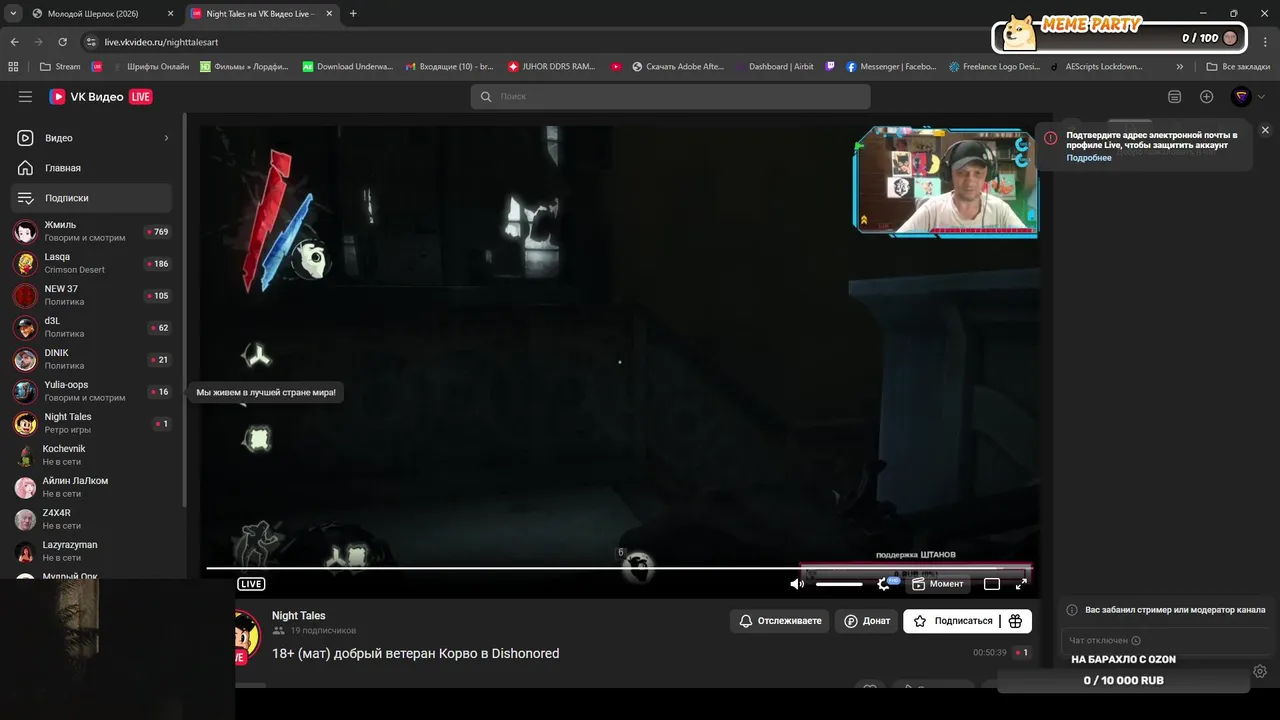Click the plus create icon in the header
Image resolution: width=1280 pixels, height=720 pixels.
click(1206, 97)
